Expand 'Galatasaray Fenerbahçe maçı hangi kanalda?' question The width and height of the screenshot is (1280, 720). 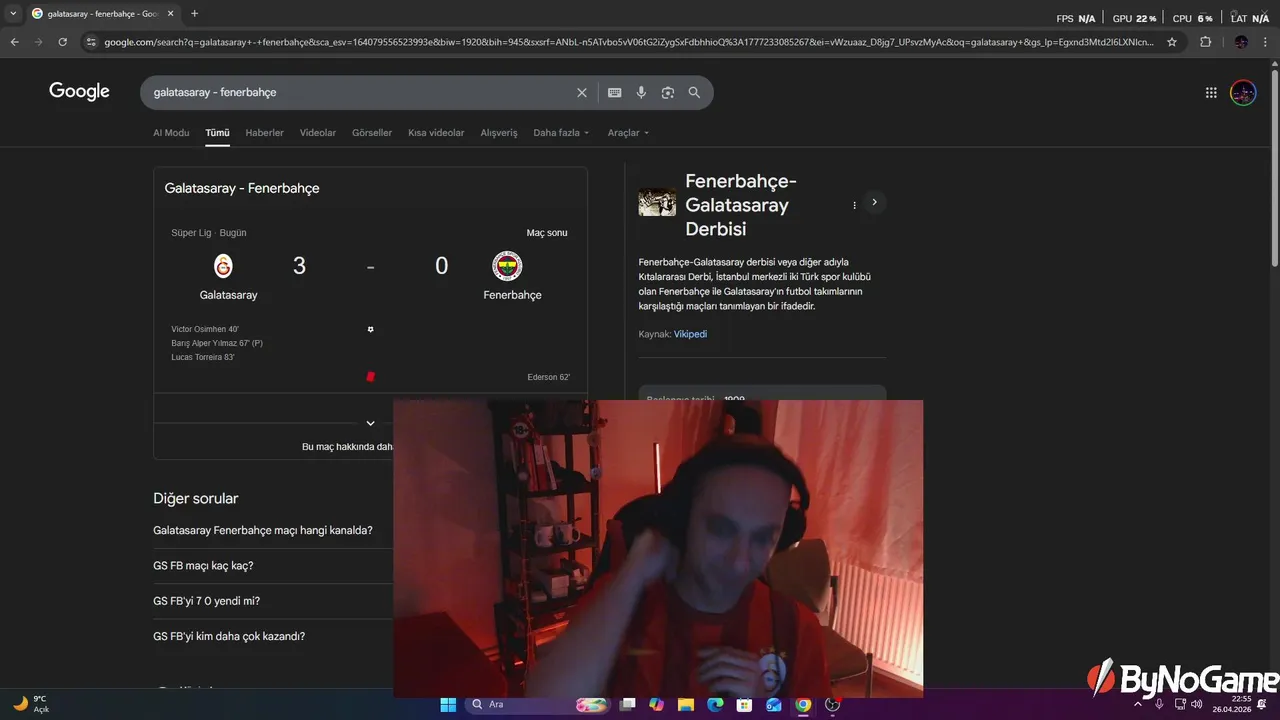point(263,531)
